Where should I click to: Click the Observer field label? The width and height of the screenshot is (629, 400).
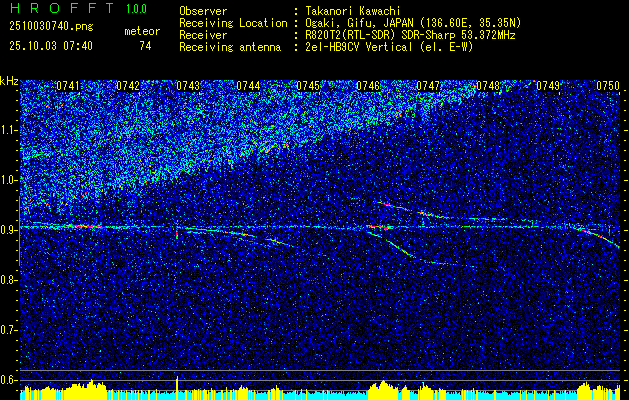[x=203, y=11]
